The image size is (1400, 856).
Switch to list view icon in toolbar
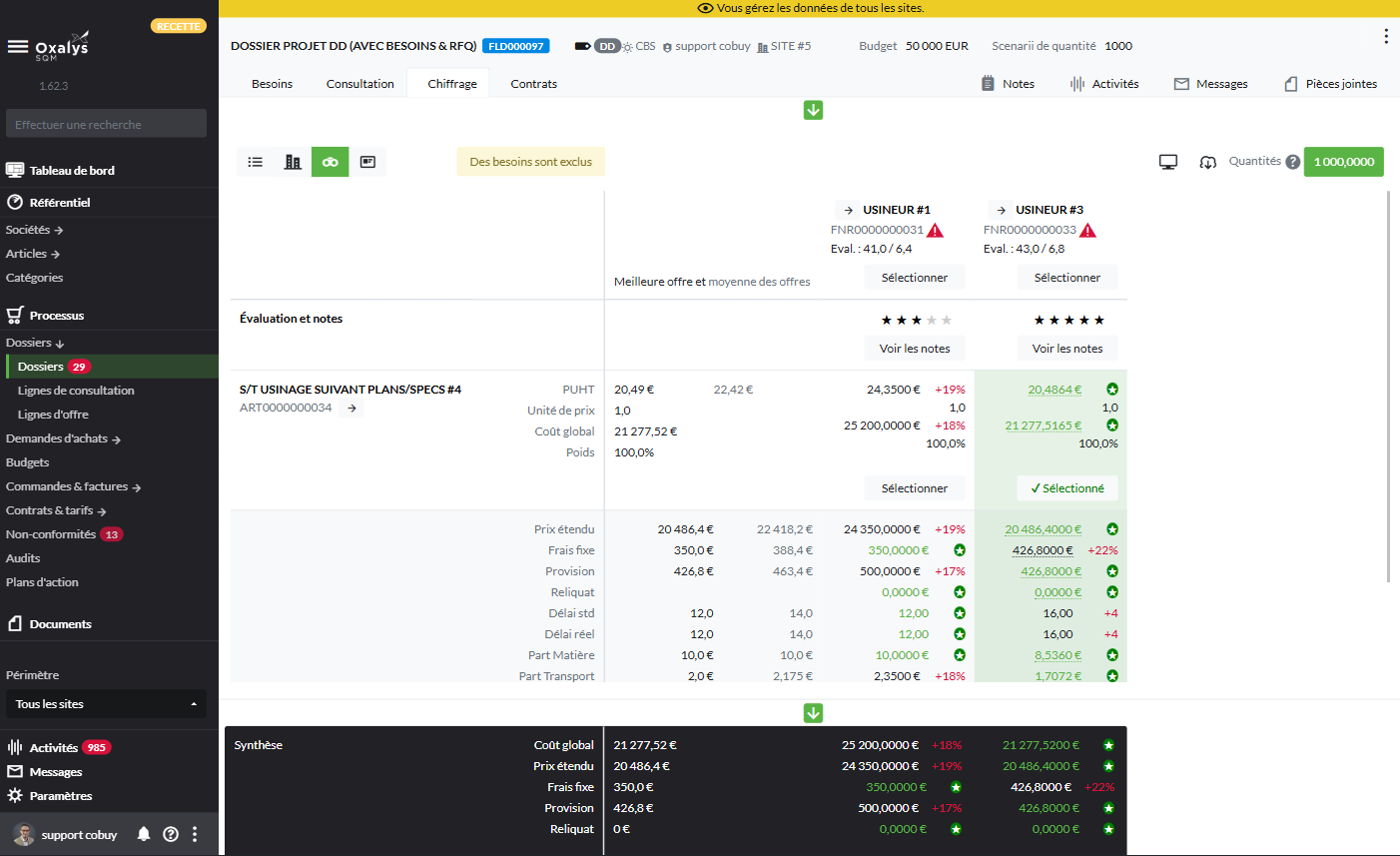(x=256, y=162)
